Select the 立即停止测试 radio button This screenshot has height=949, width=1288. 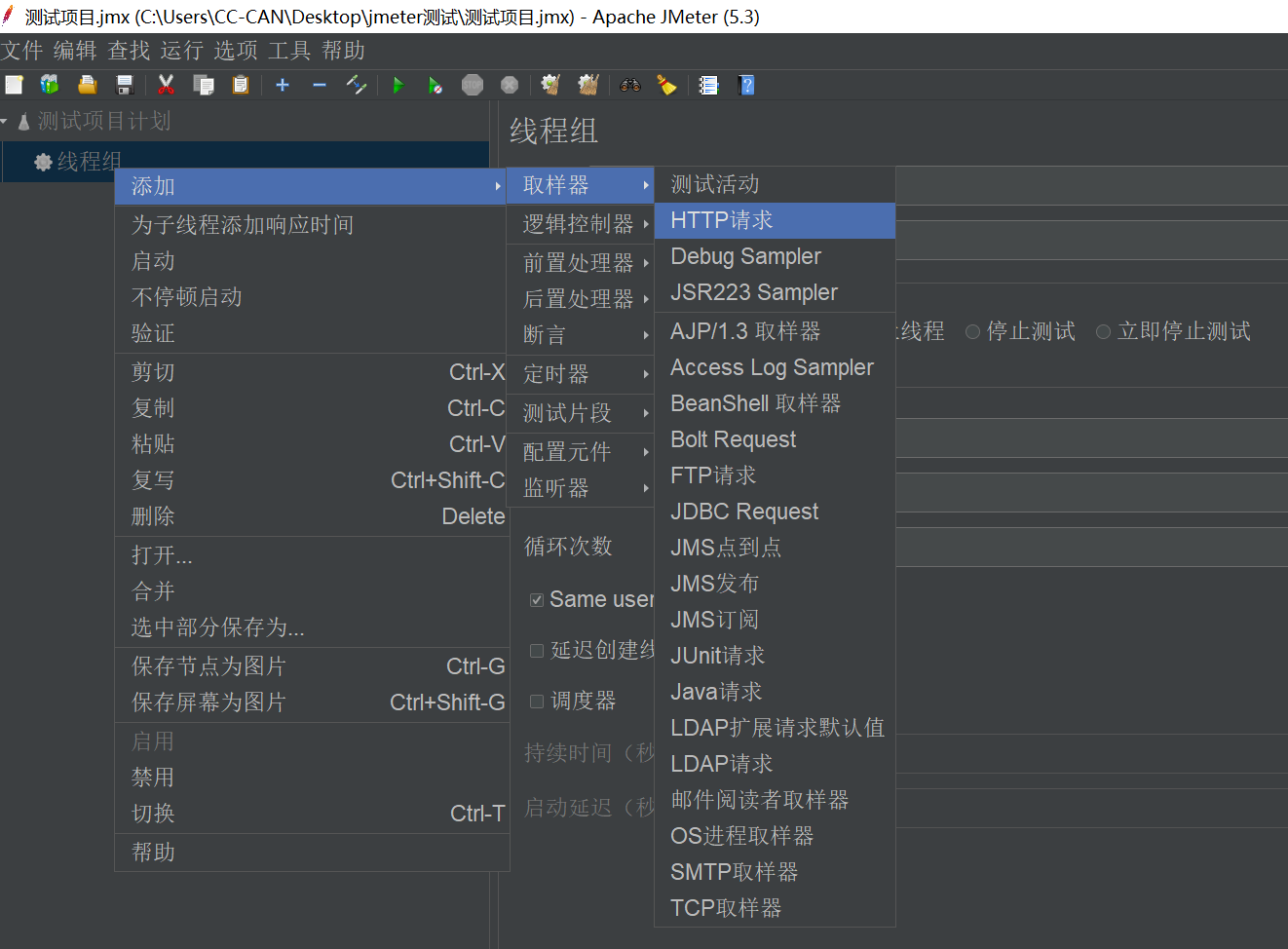[1103, 332]
